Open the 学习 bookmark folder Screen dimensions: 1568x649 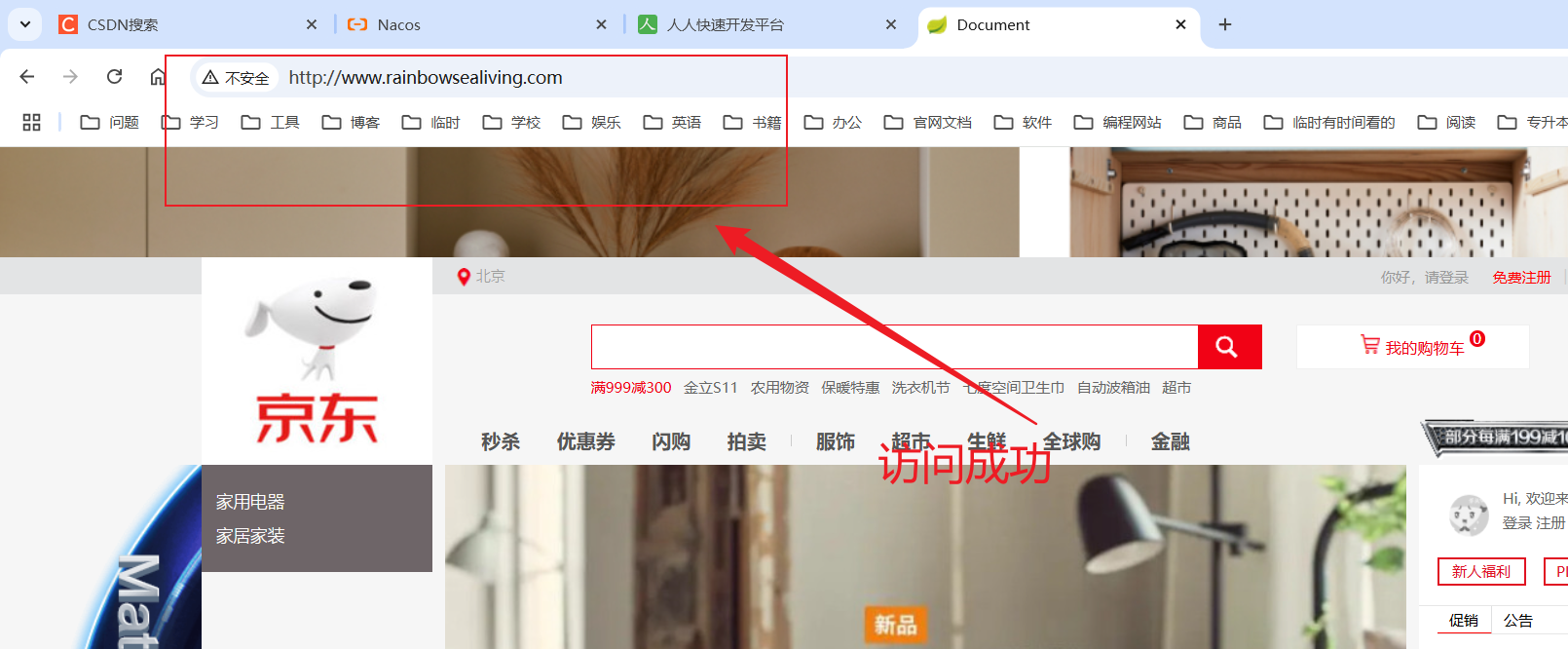click(190, 122)
